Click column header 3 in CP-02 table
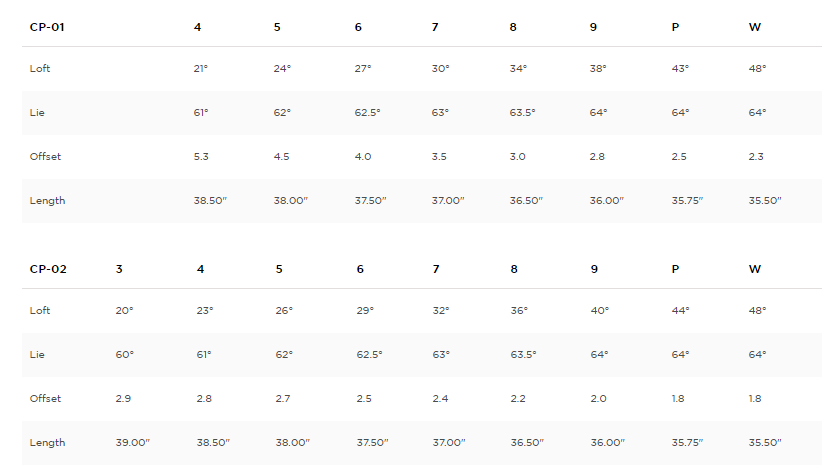 (x=119, y=269)
